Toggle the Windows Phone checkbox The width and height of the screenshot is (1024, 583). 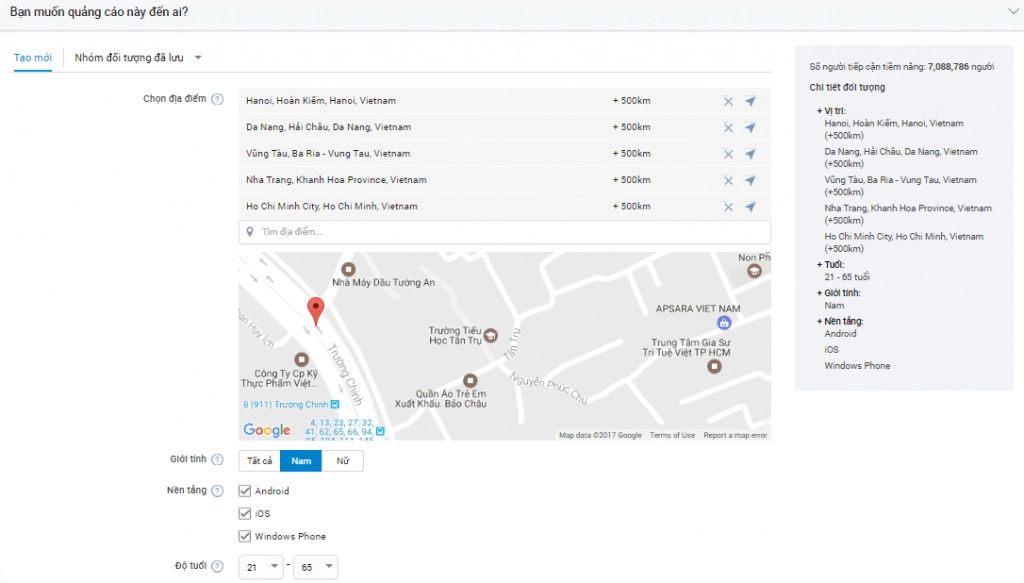(245, 536)
